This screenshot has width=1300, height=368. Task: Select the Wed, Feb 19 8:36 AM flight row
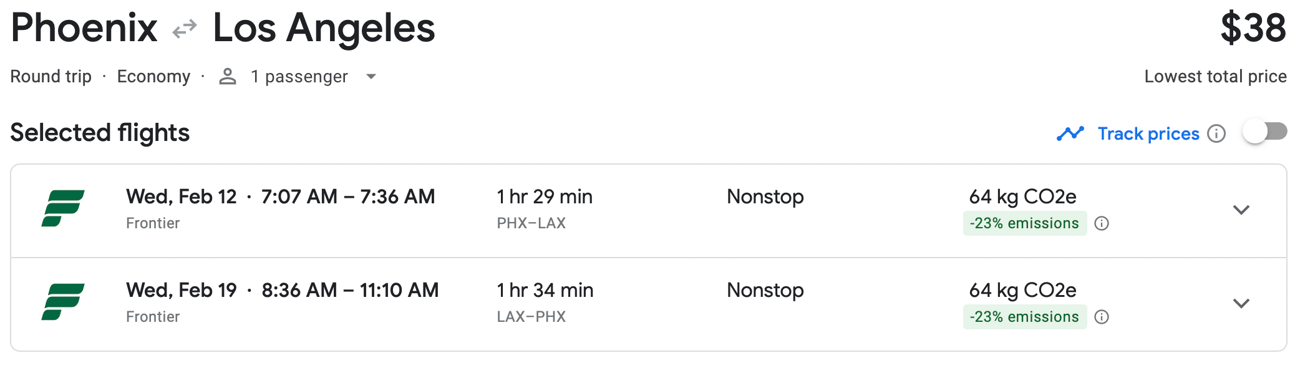point(648,304)
